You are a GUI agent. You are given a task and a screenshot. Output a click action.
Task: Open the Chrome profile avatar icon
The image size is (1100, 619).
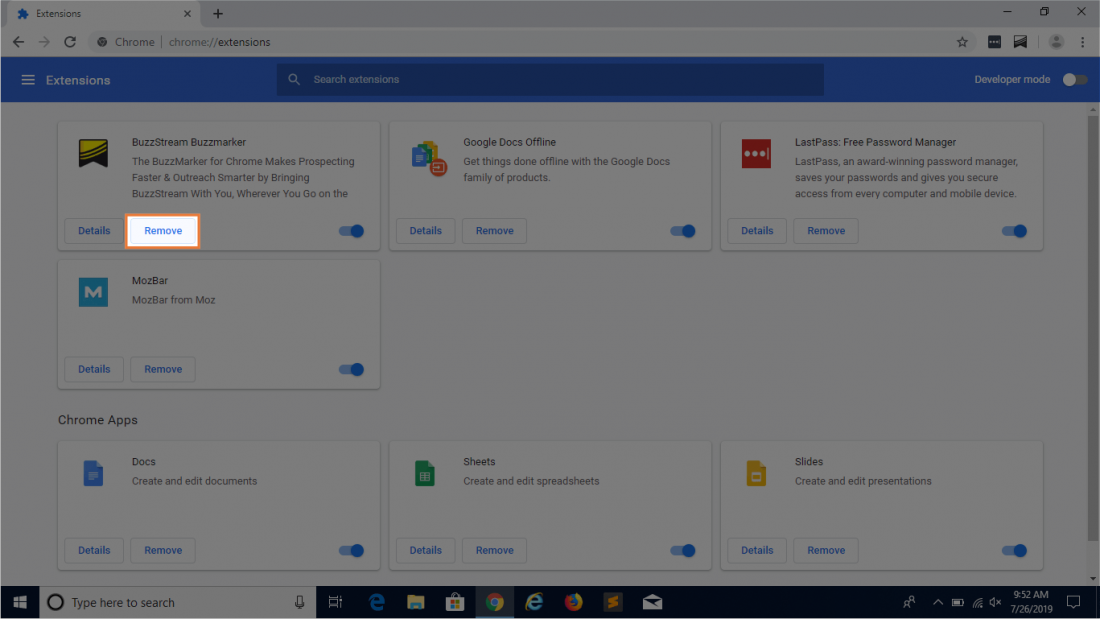coord(1056,42)
